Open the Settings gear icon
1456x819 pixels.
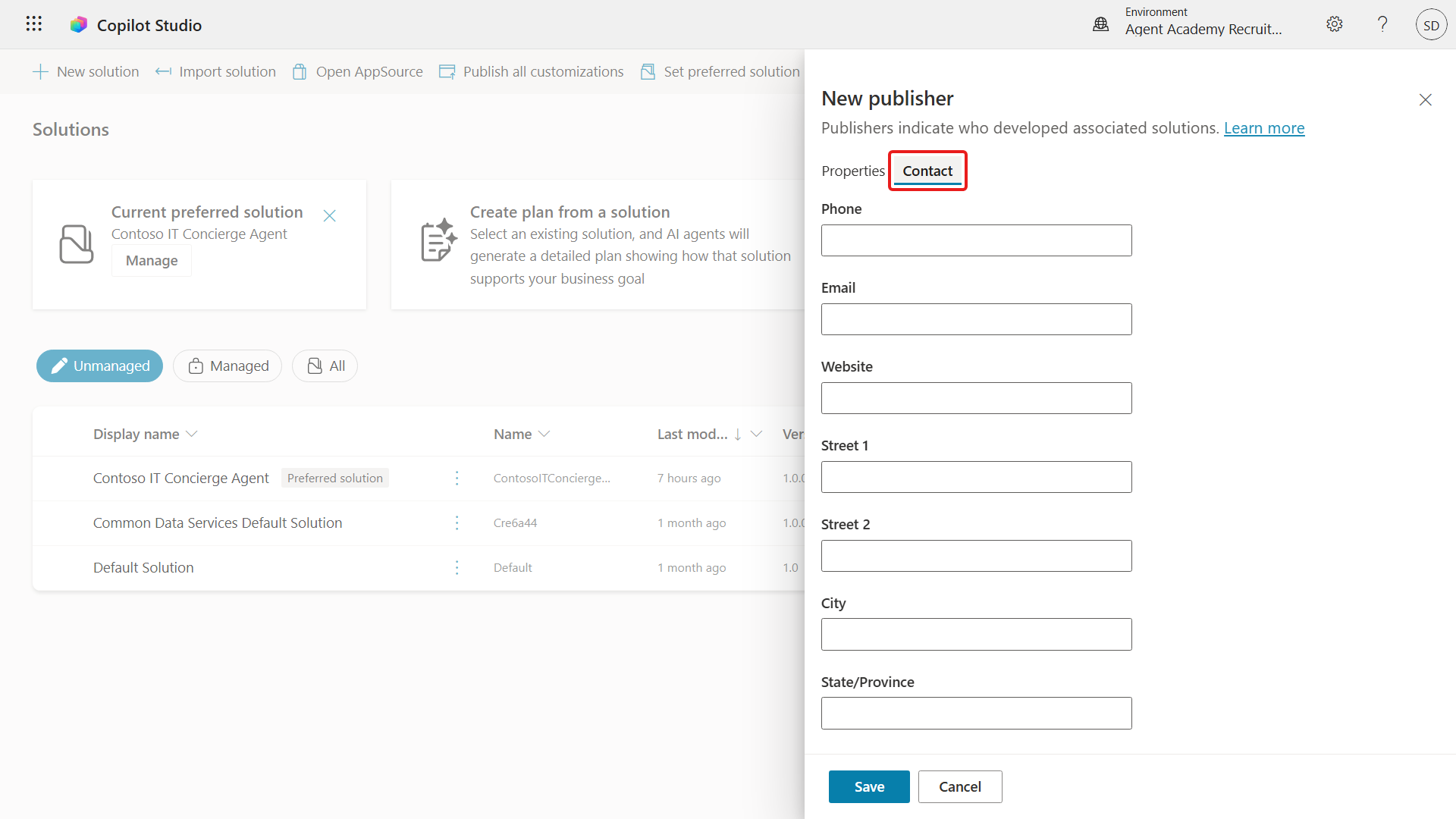(1335, 24)
